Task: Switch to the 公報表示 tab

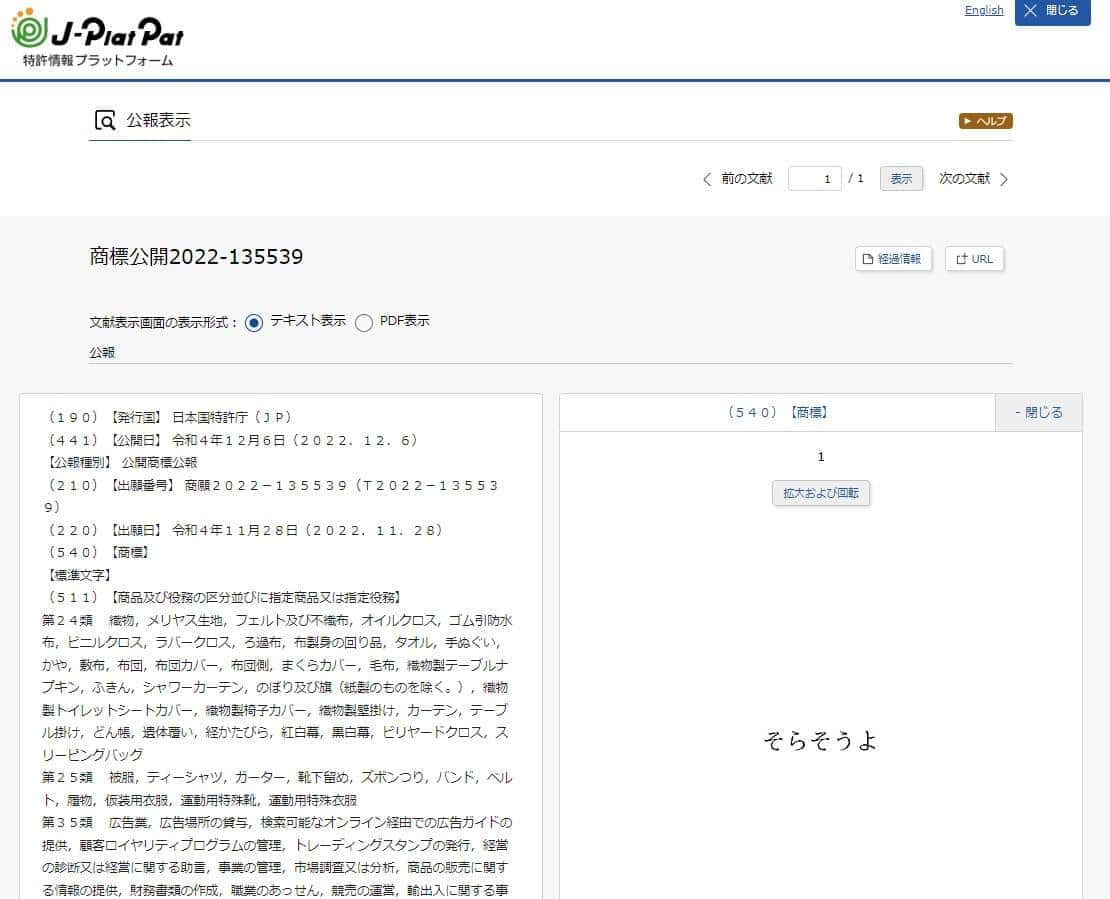Action: [157, 120]
